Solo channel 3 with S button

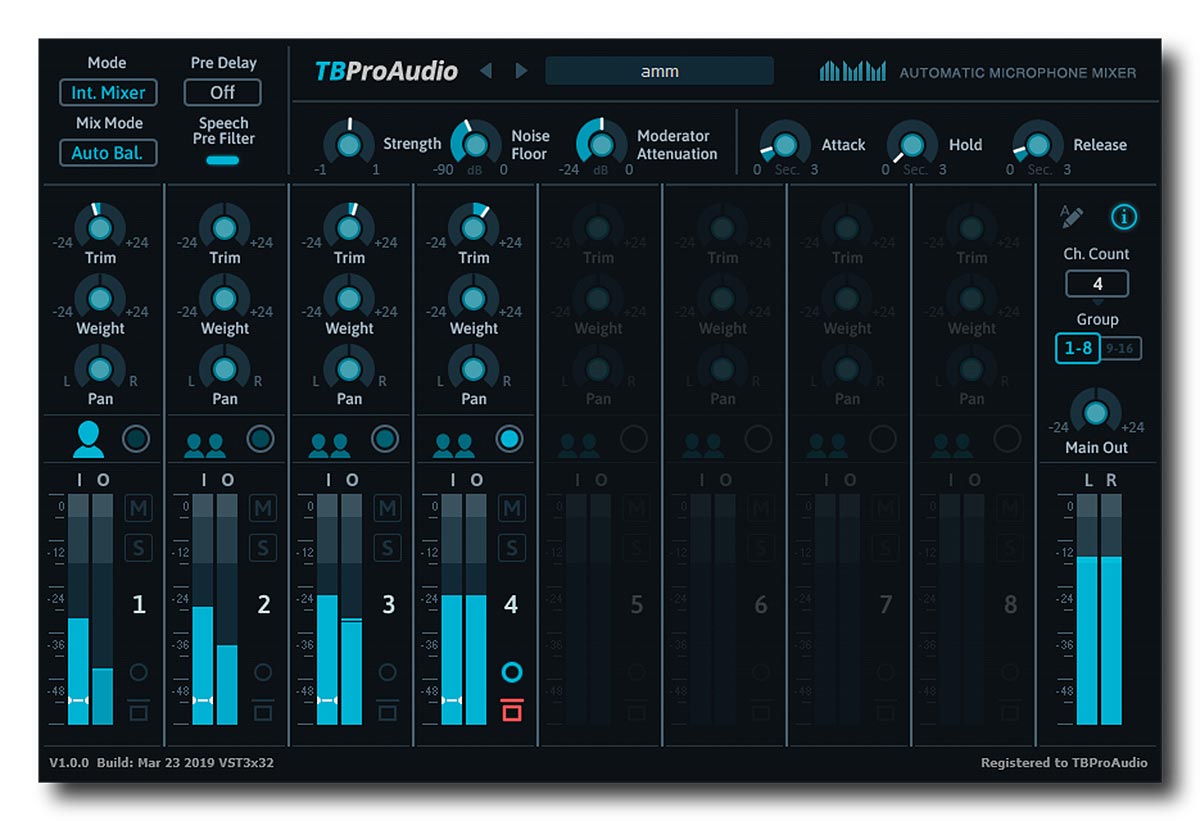387,547
